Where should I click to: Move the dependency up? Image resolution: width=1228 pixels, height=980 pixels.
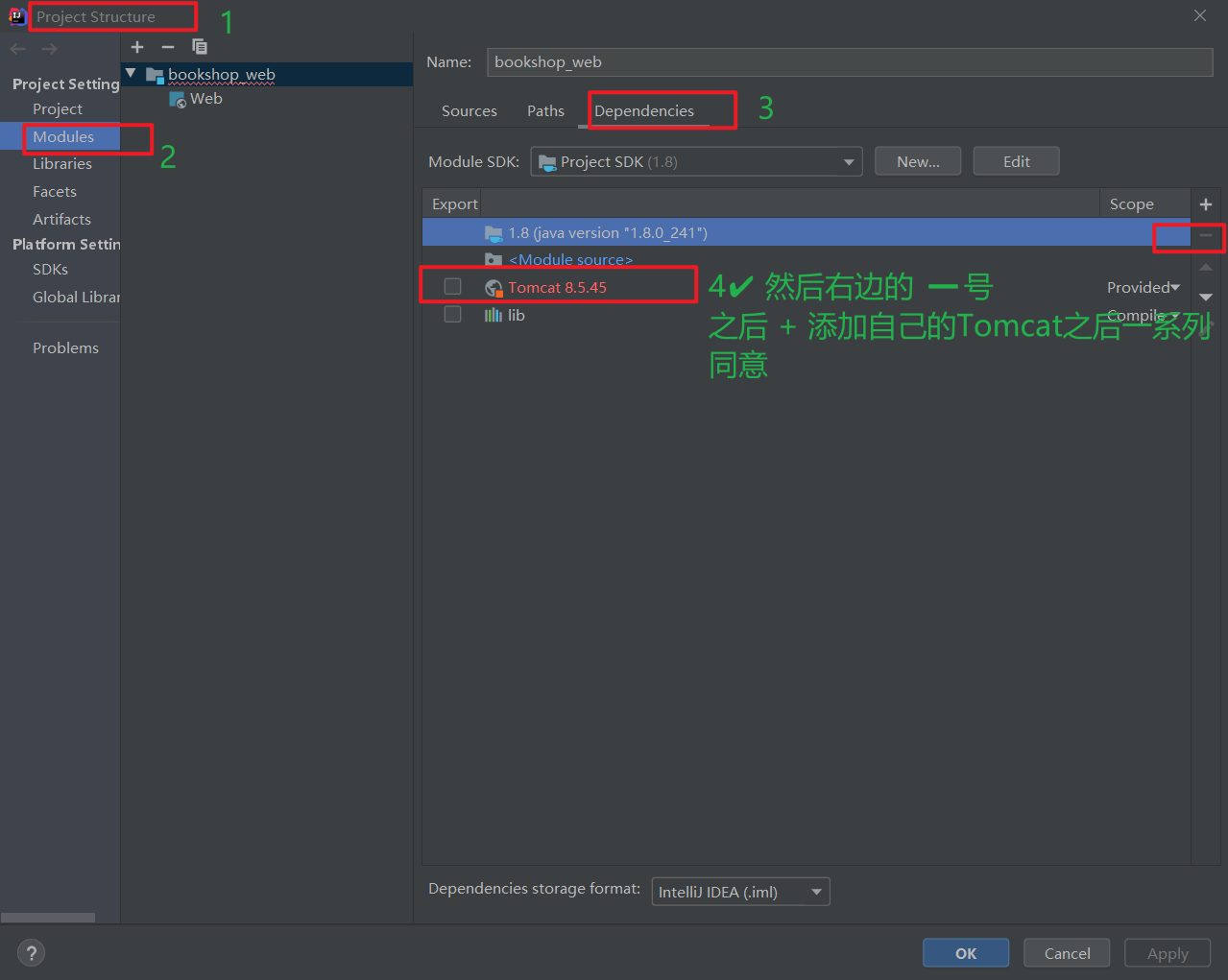tap(1206, 267)
